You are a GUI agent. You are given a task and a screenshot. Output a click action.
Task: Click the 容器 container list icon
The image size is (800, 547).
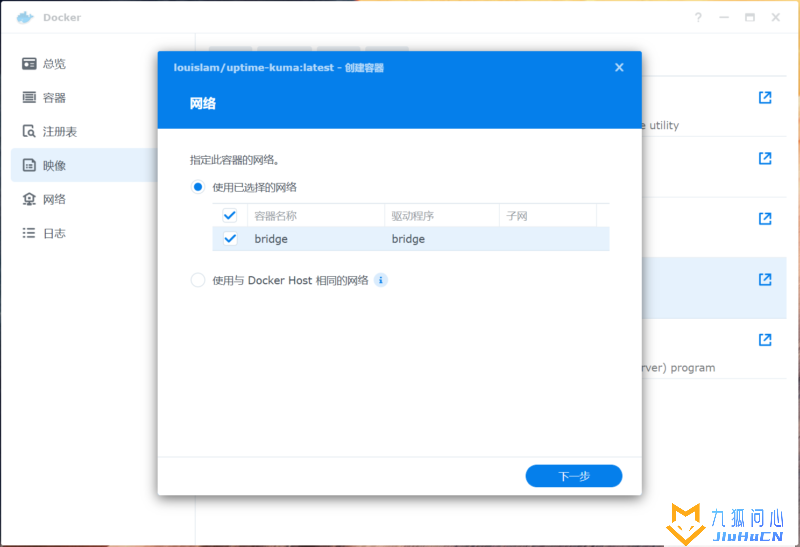click(29, 97)
